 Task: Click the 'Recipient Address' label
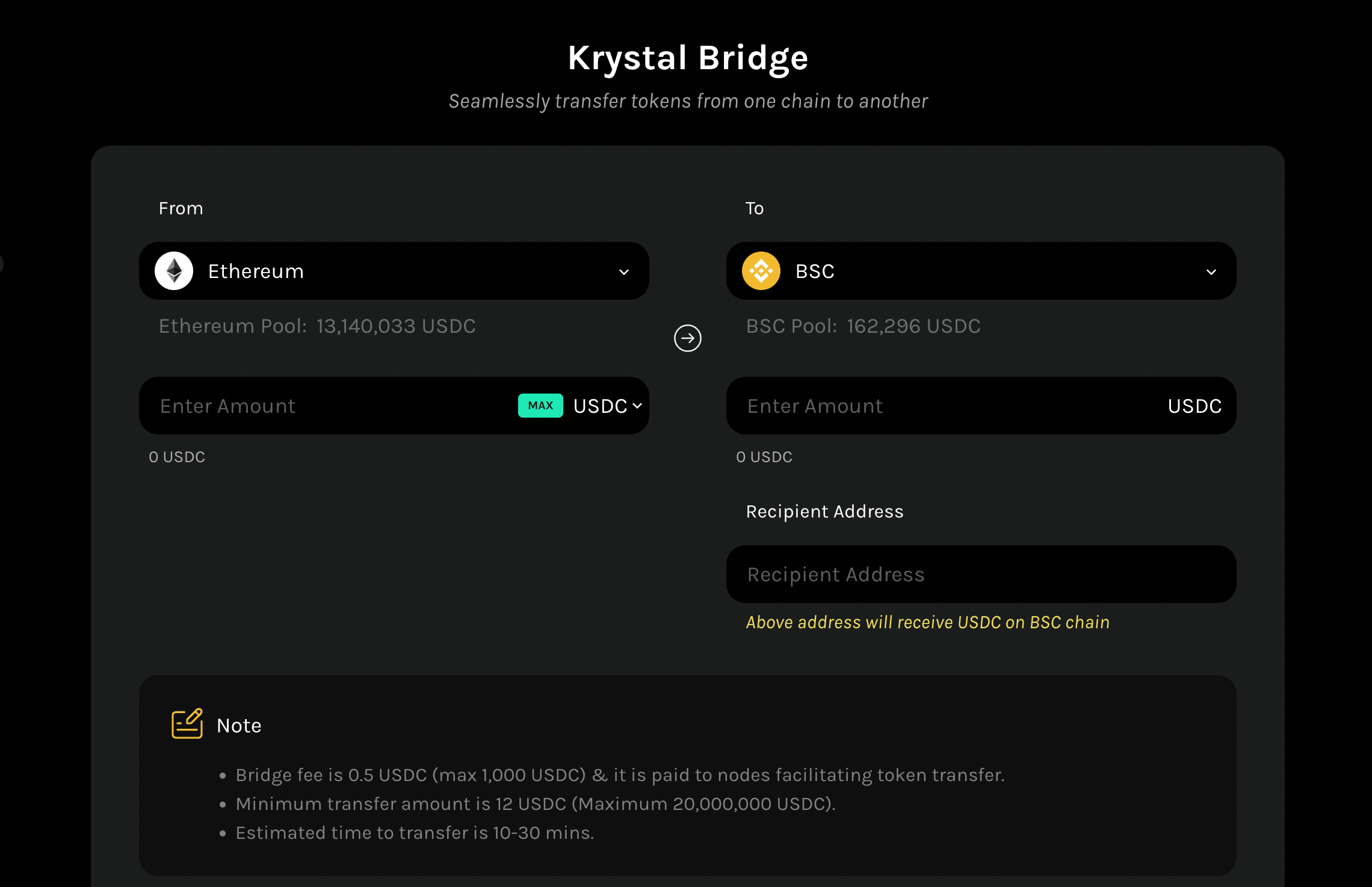point(824,511)
